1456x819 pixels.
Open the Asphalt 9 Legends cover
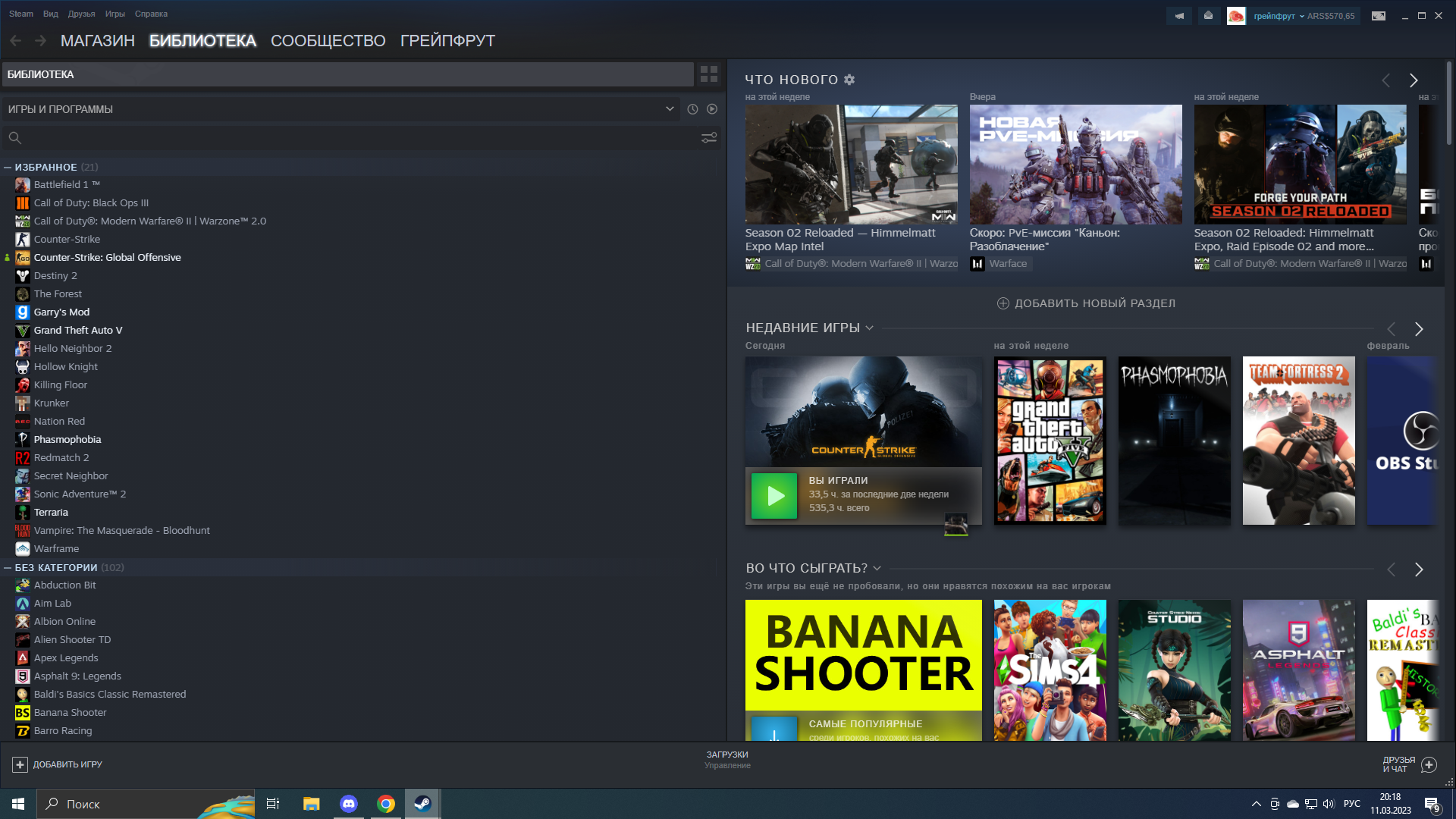(x=1299, y=670)
